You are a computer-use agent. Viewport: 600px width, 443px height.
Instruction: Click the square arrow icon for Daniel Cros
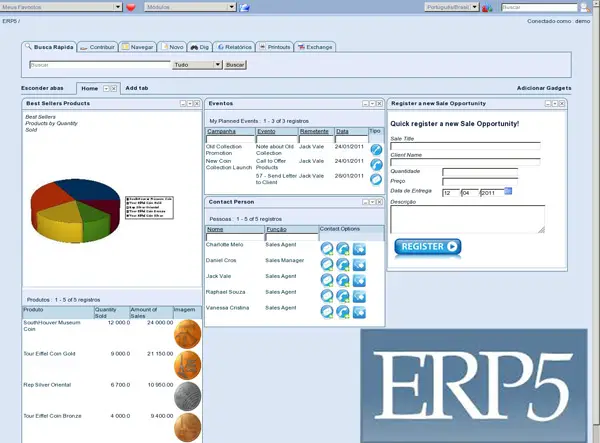(359, 265)
